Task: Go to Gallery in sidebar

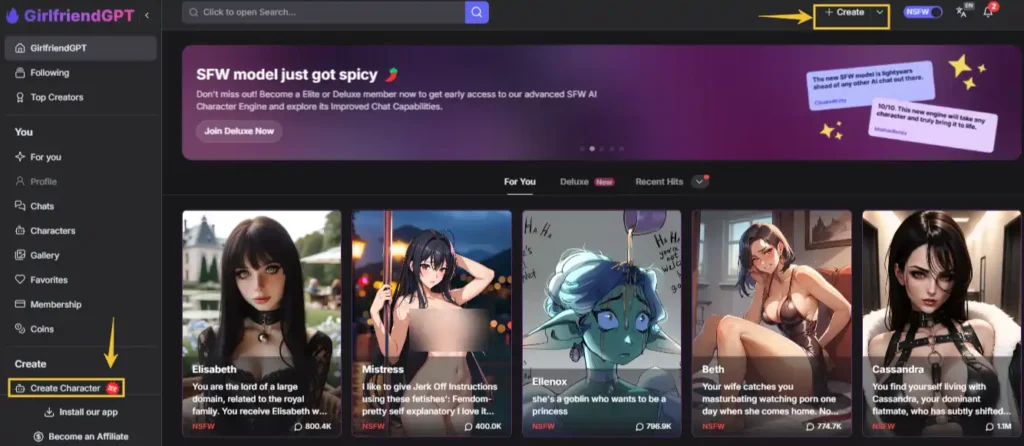Action: (x=44, y=255)
